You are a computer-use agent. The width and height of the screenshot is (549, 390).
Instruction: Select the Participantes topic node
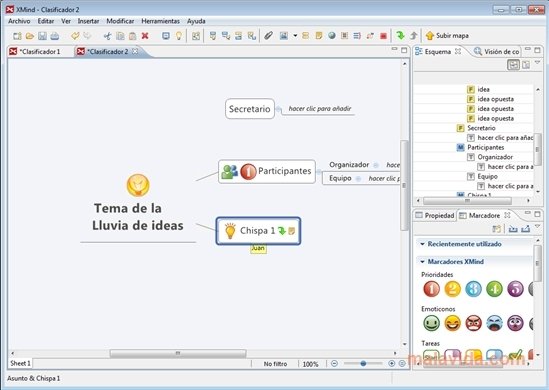click(267, 172)
